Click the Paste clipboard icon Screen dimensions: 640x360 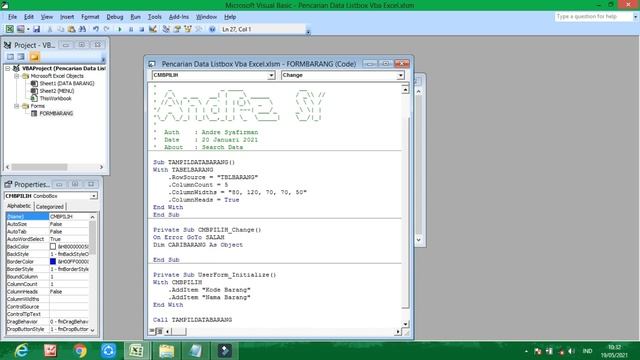click(x=71, y=29)
